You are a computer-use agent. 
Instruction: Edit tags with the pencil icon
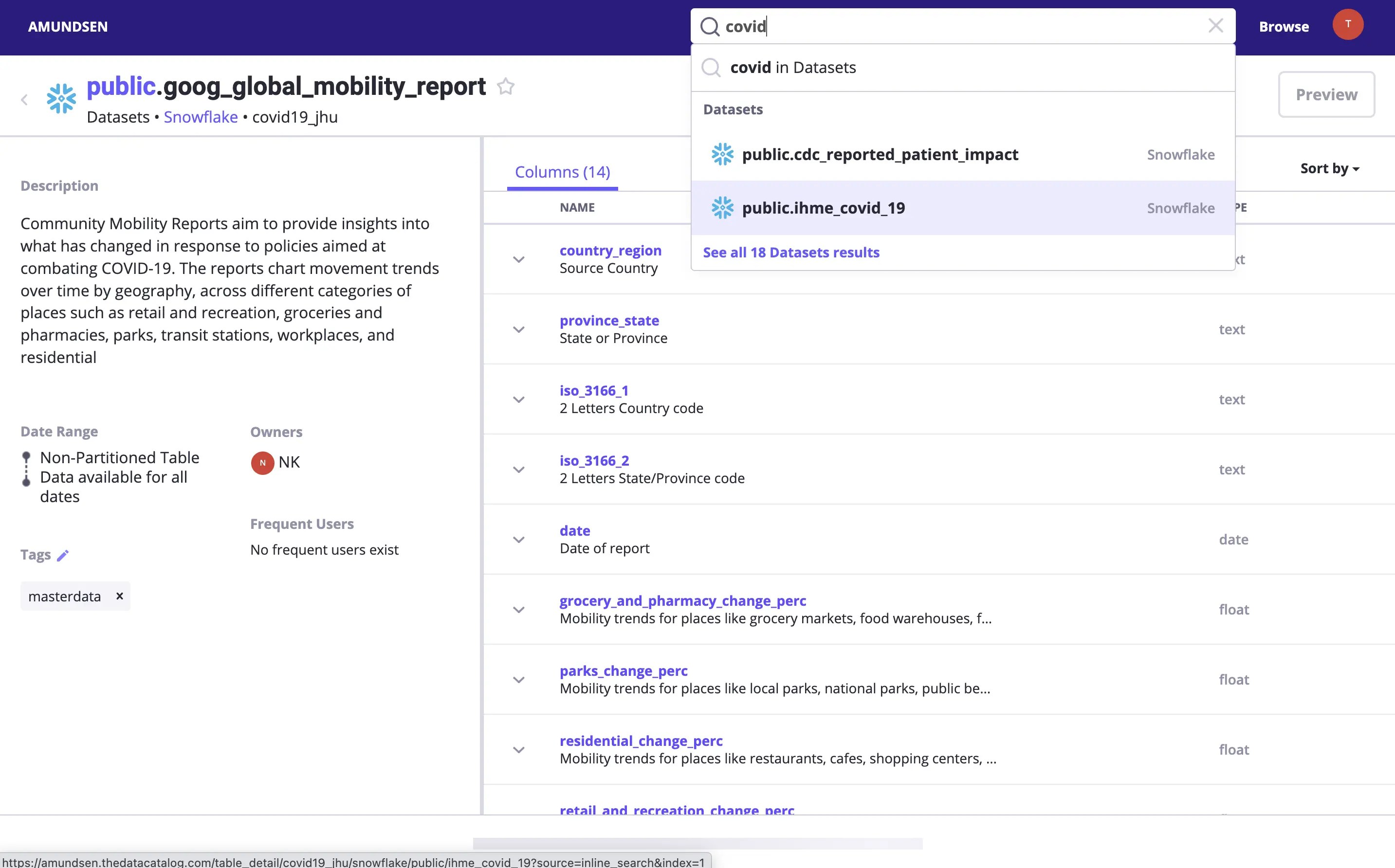coord(63,555)
